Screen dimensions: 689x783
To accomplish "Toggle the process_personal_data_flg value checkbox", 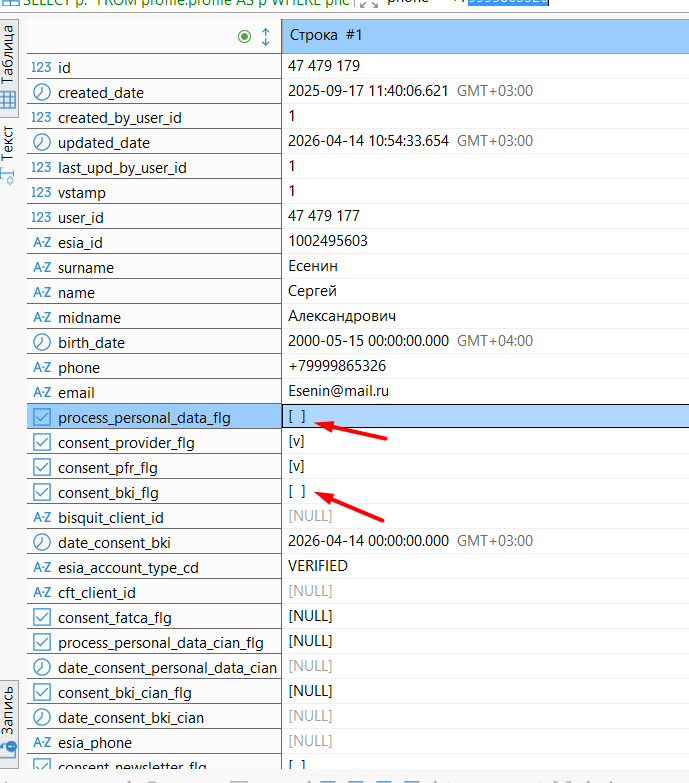I will pos(297,416).
